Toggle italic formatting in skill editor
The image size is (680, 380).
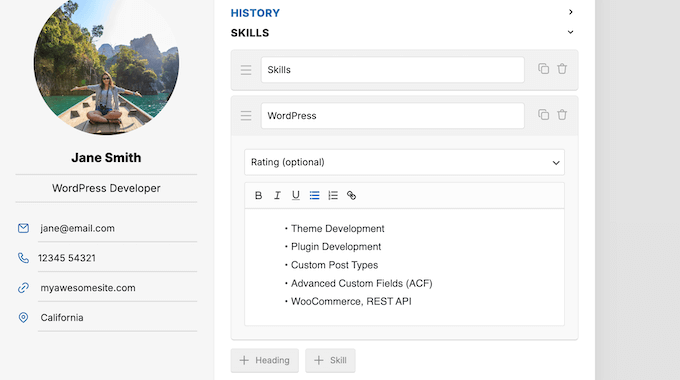pyautogui.click(x=277, y=196)
